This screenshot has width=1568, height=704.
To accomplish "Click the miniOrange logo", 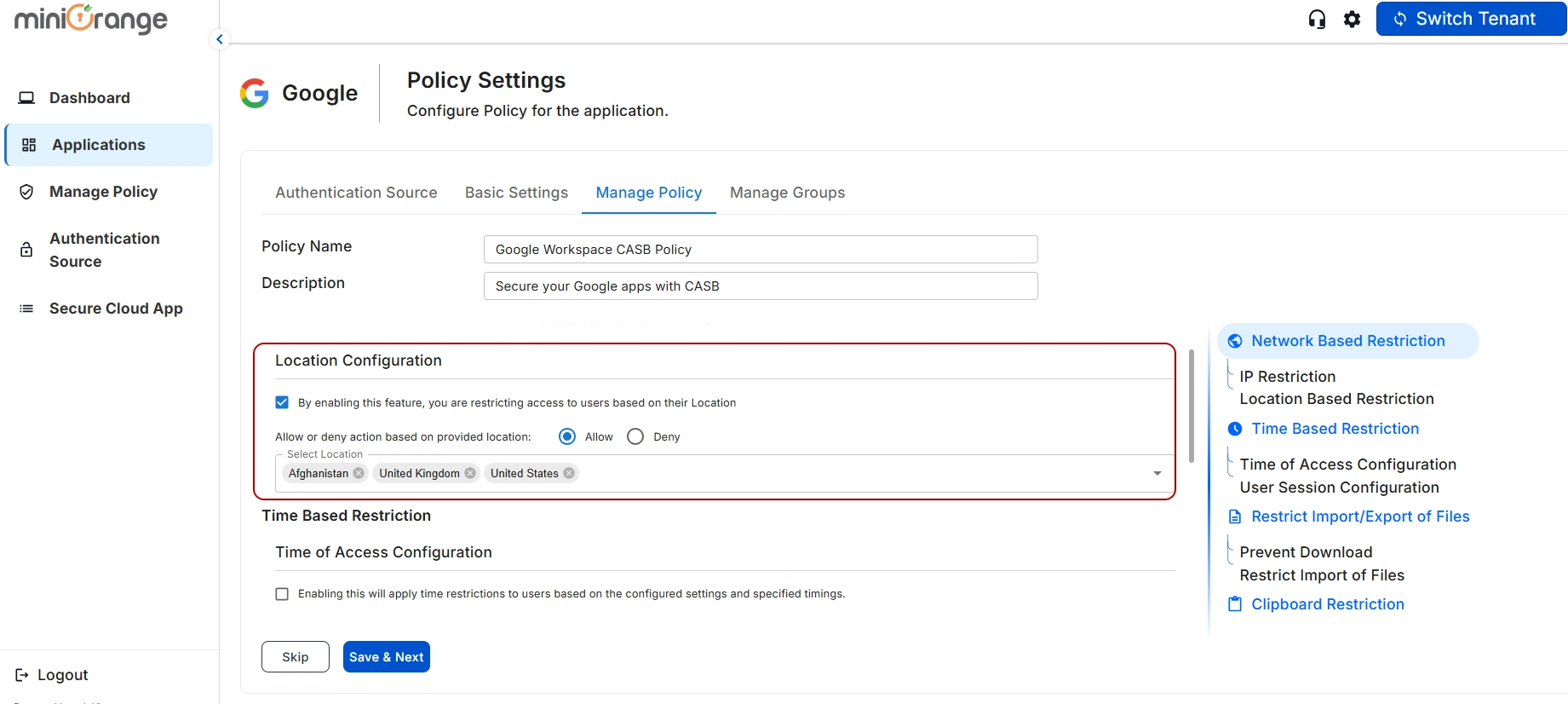I will pos(90,19).
